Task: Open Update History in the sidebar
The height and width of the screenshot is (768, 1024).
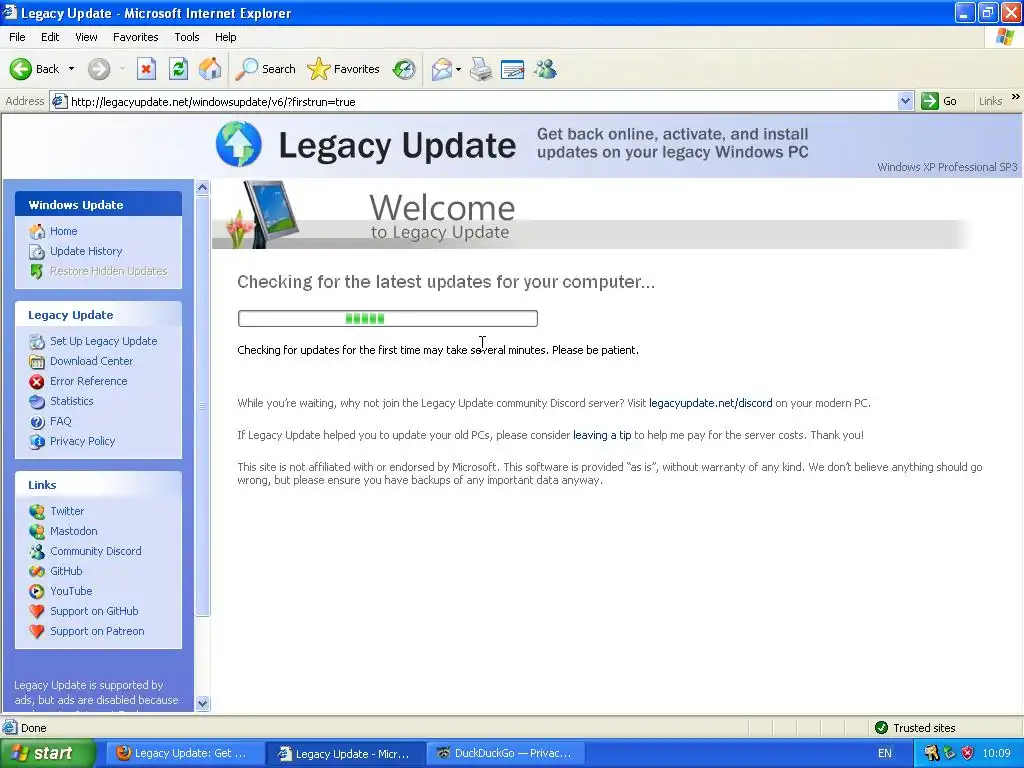Action: point(86,251)
